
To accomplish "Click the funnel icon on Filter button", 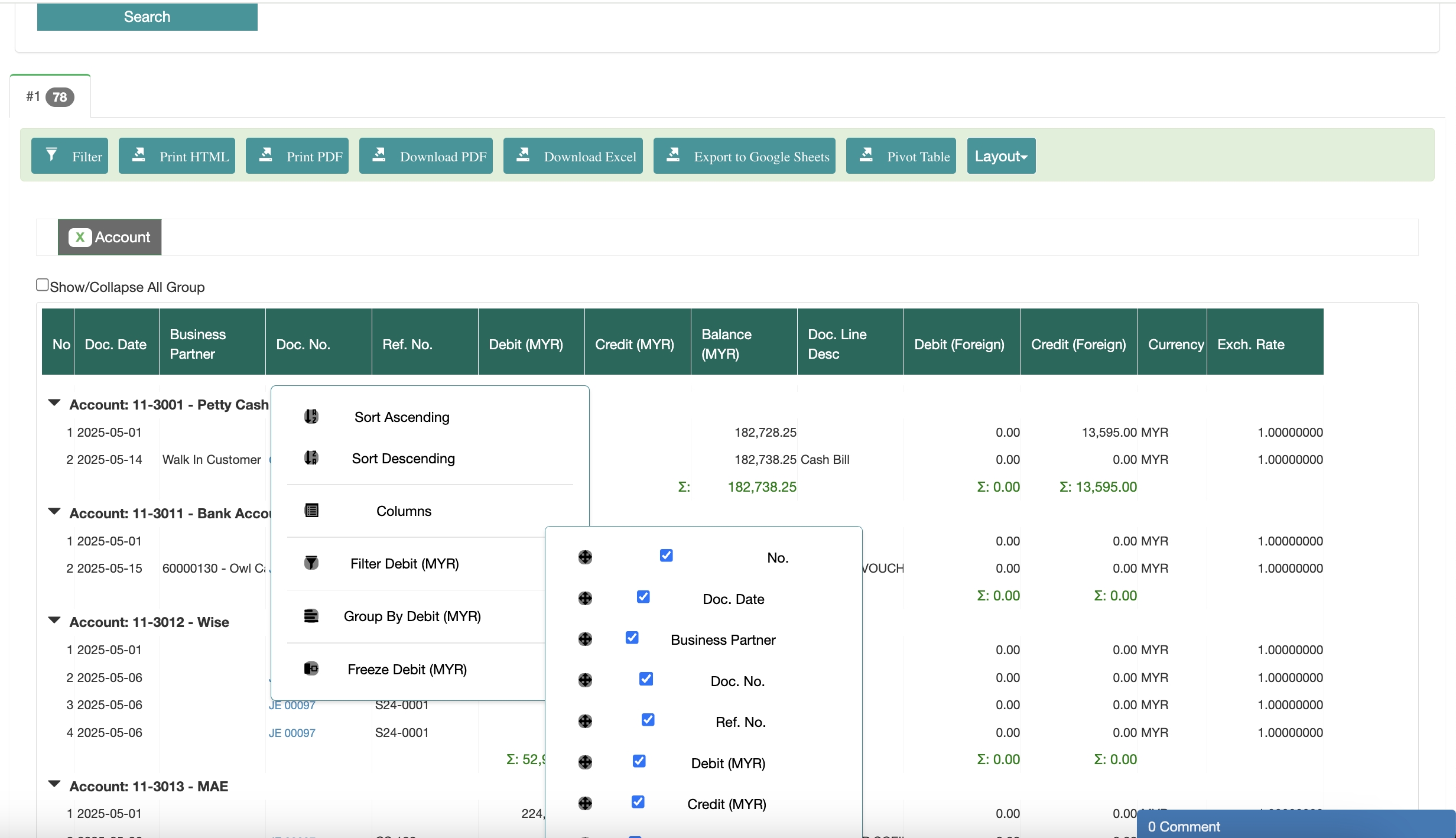I will [51, 155].
